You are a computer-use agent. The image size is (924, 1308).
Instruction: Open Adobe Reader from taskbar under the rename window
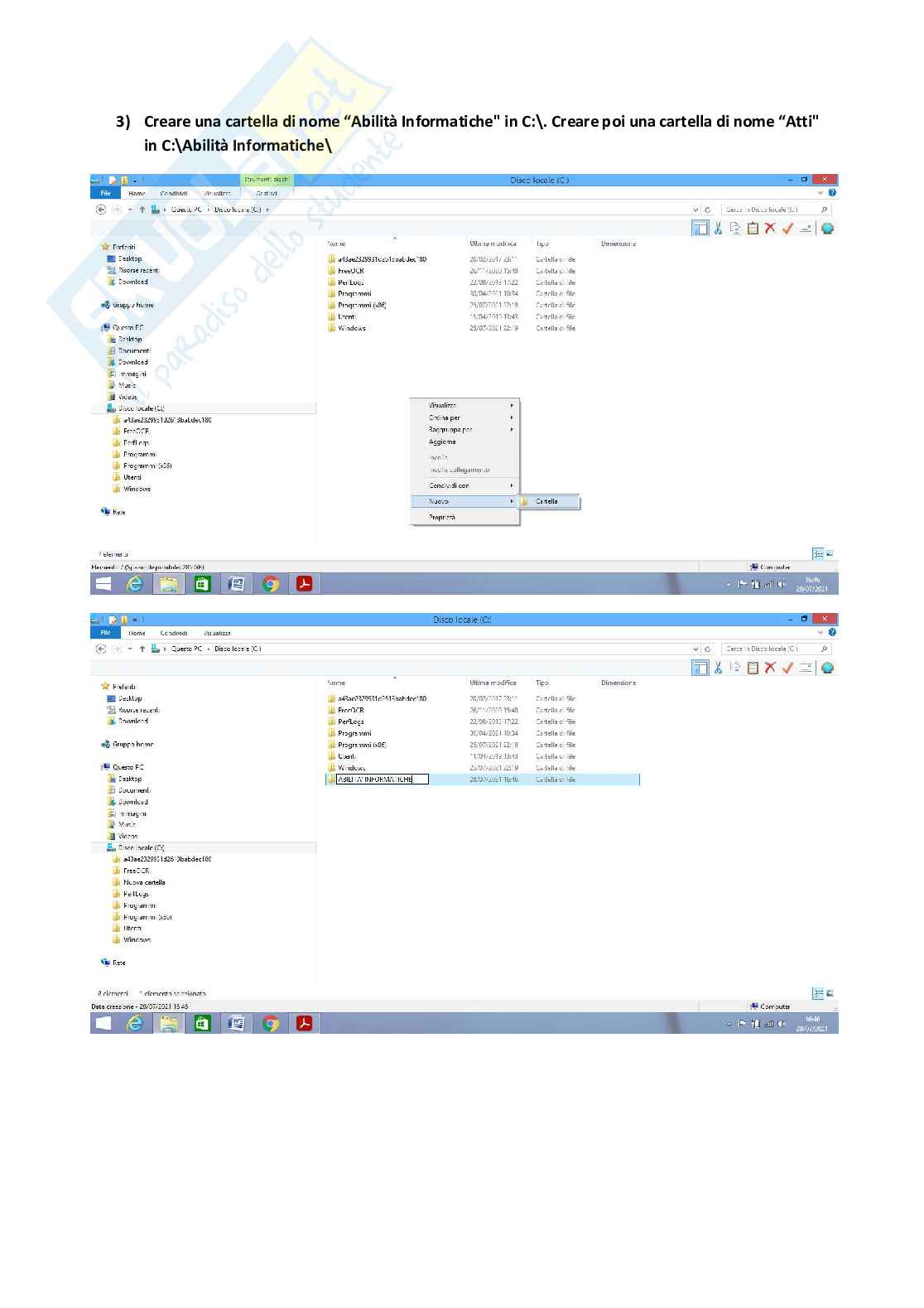(304, 1024)
